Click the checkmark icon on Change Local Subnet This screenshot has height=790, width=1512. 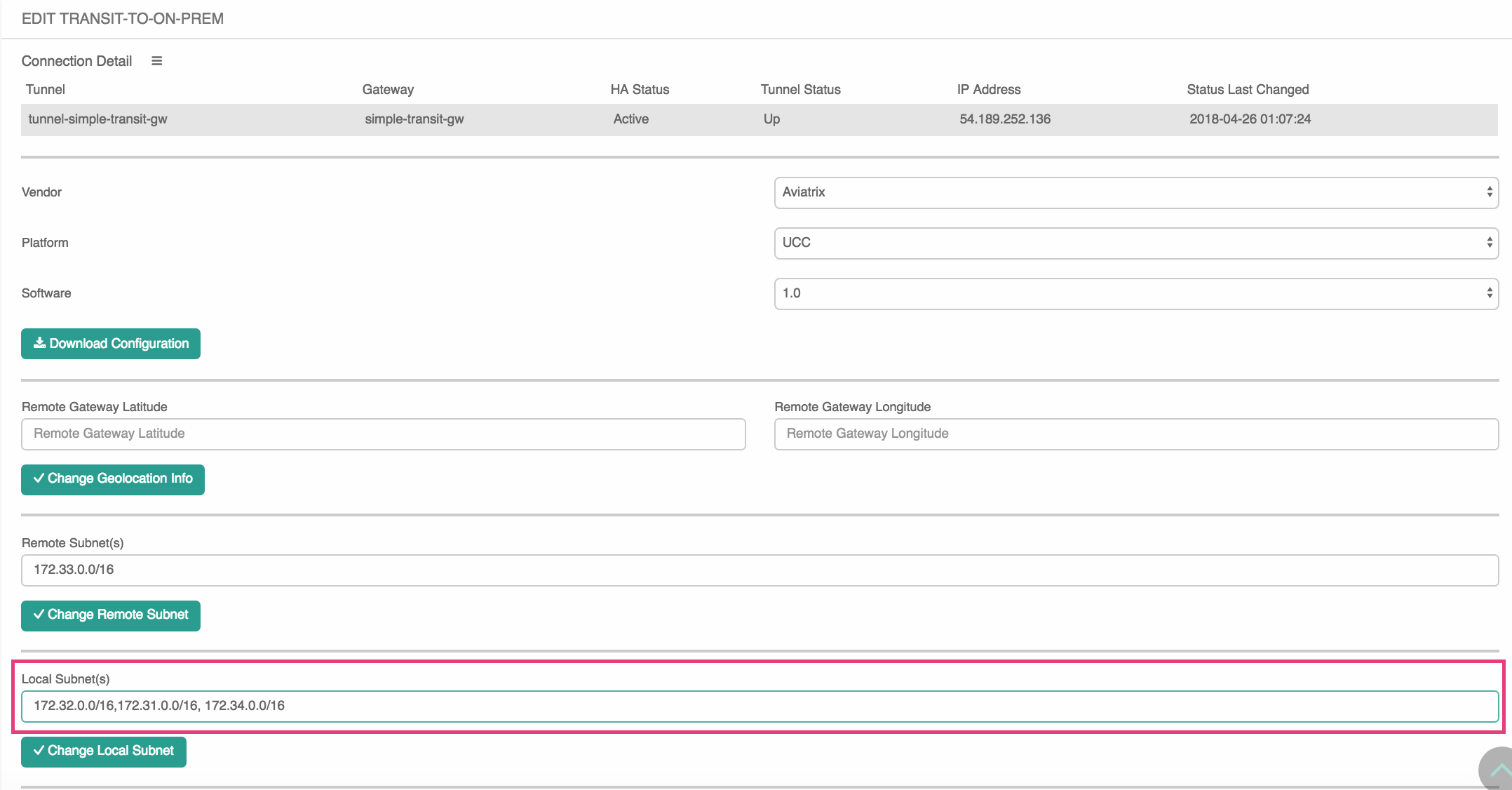[x=40, y=751]
